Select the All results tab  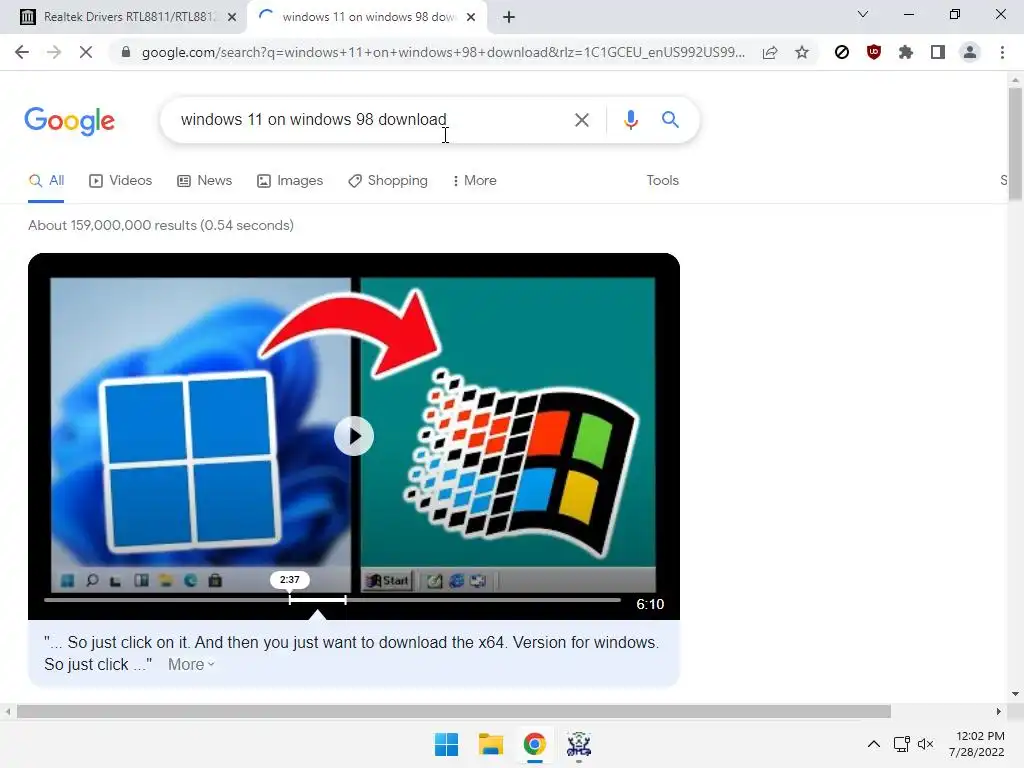click(x=46, y=181)
